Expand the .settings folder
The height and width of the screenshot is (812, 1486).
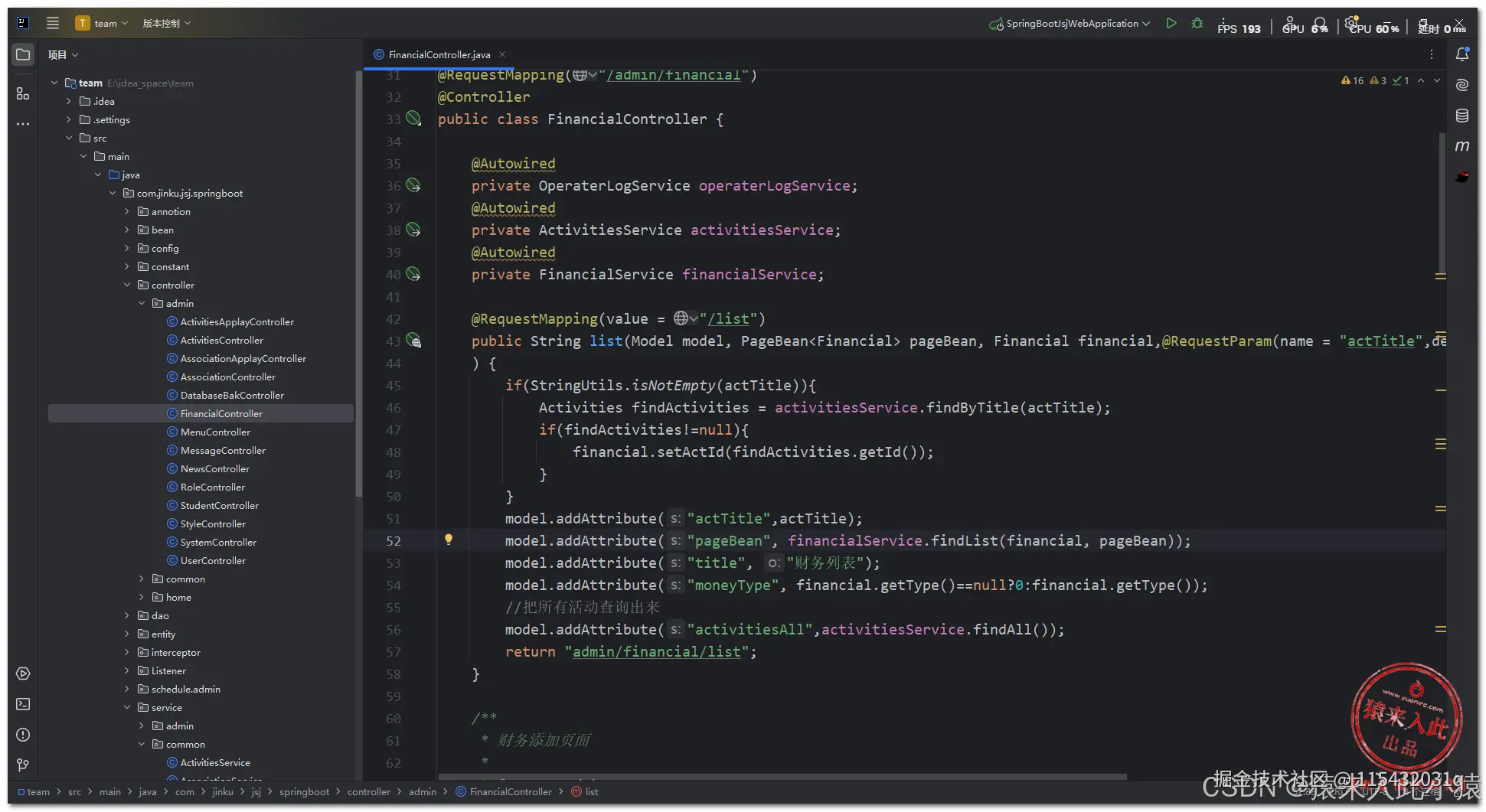[69, 119]
